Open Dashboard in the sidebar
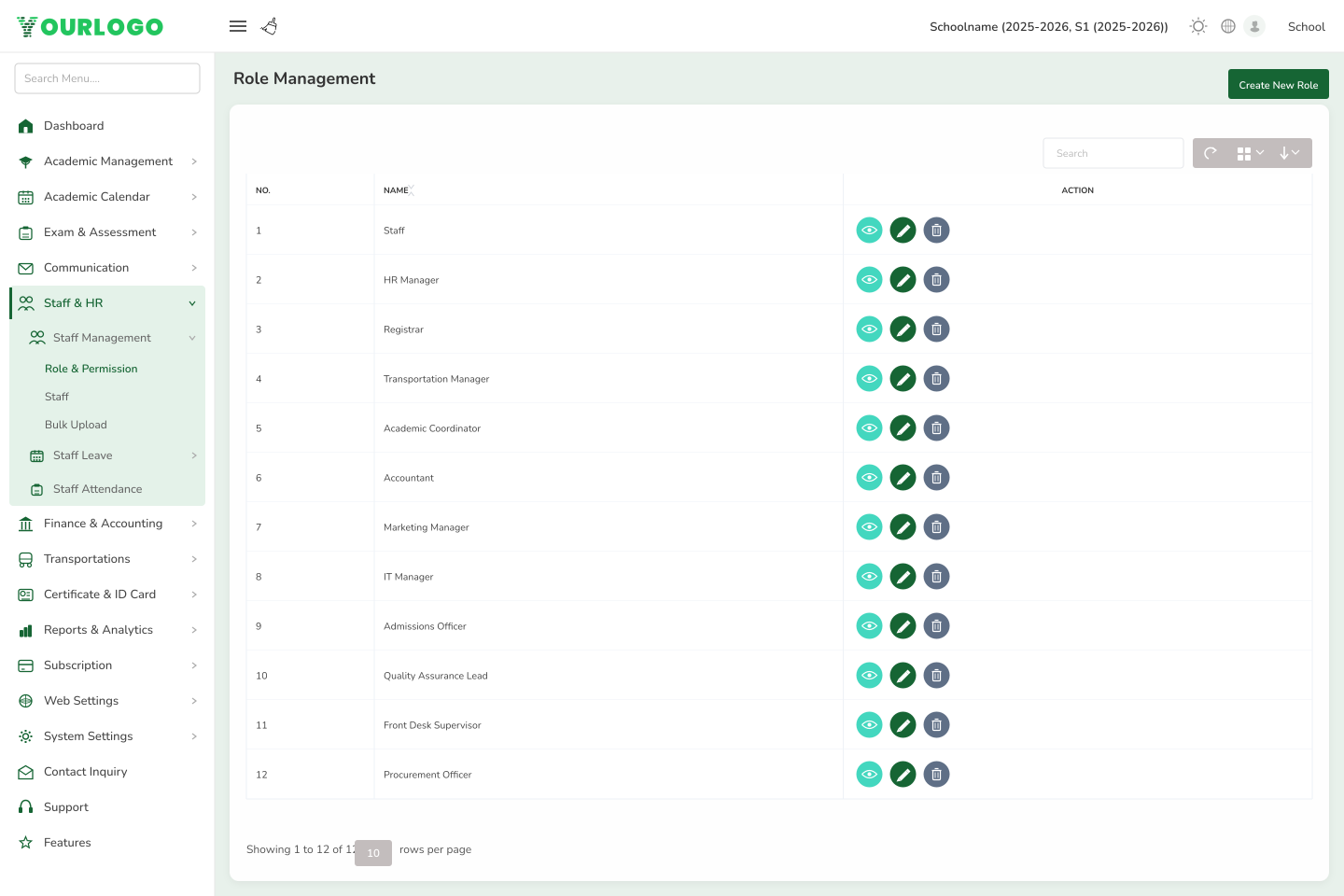This screenshot has width=1344, height=896. coord(107,126)
